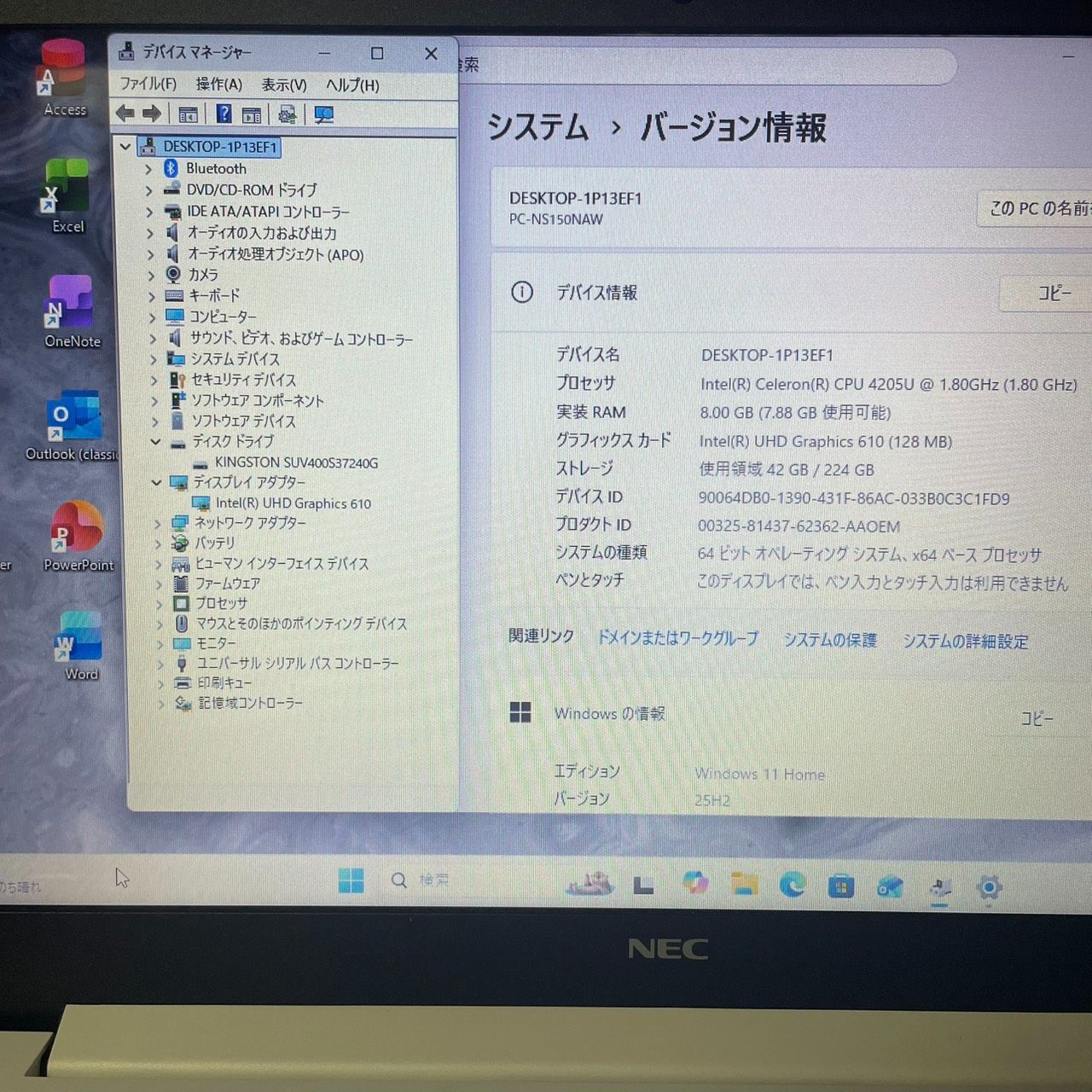Collapse the ディスプレイ アダプター node

click(156, 482)
